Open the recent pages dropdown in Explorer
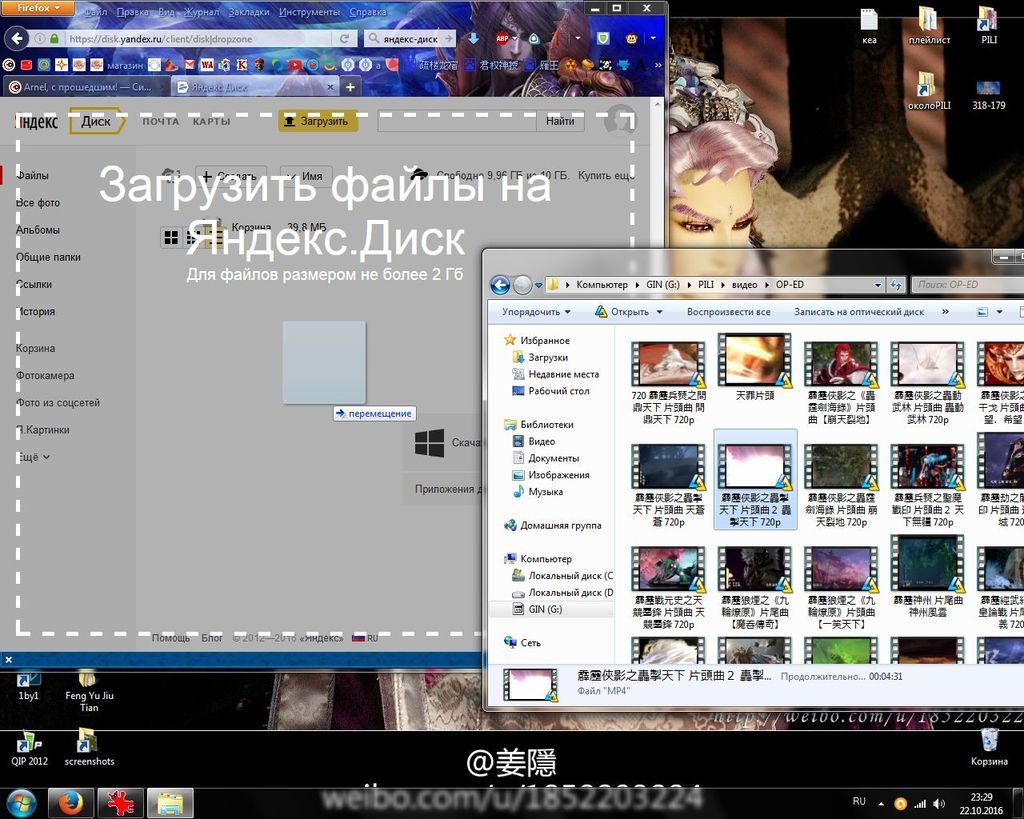This screenshot has width=1024, height=819. tap(538, 285)
